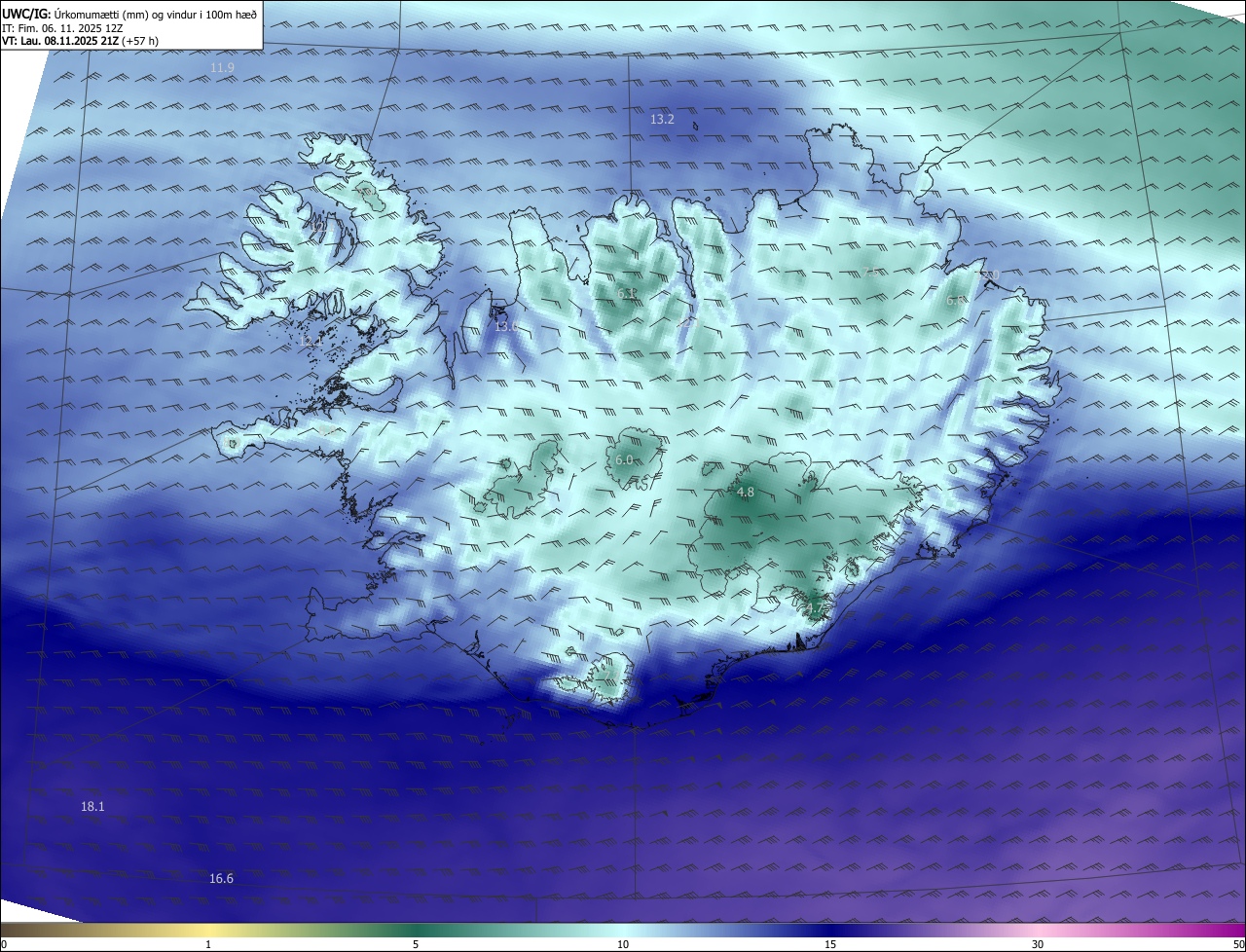
Task: Click the color scale label 0
Action: point(4,945)
